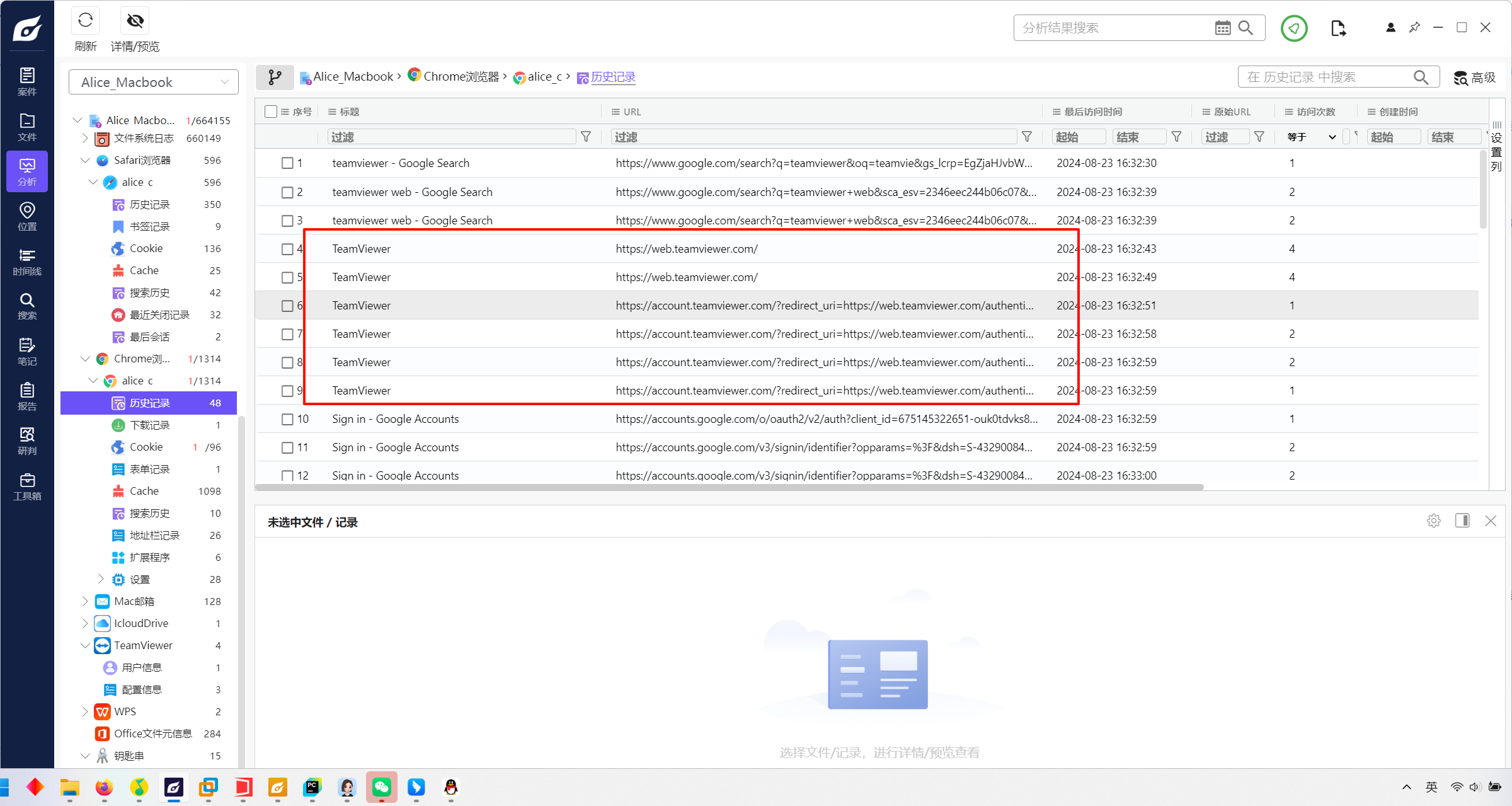Click the branch tree icon beside breadcrumb
1512x806 pixels.
pos(275,77)
